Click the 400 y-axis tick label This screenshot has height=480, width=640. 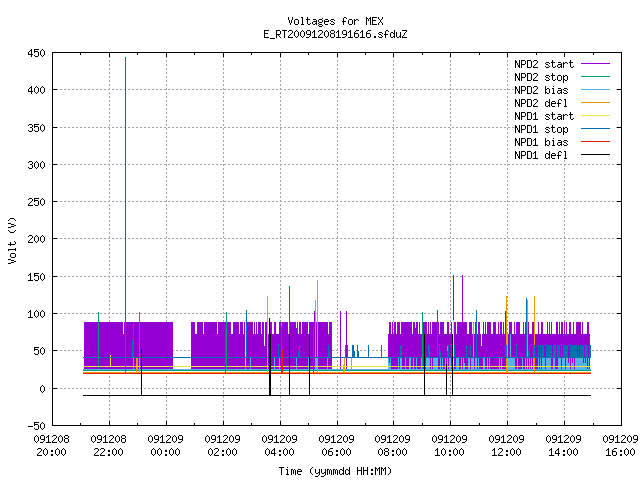36,90
